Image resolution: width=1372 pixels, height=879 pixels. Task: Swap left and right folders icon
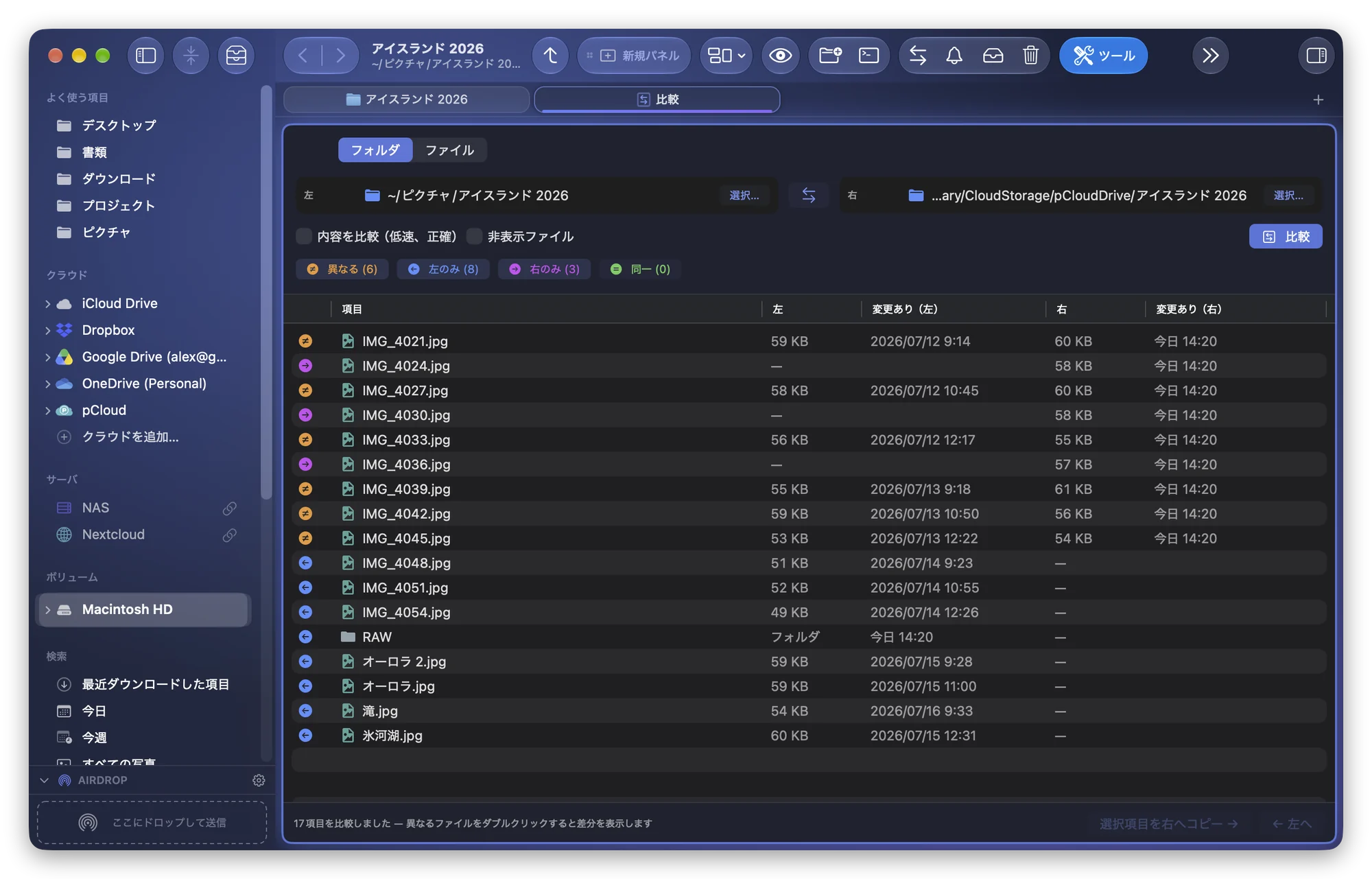(x=809, y=196)
